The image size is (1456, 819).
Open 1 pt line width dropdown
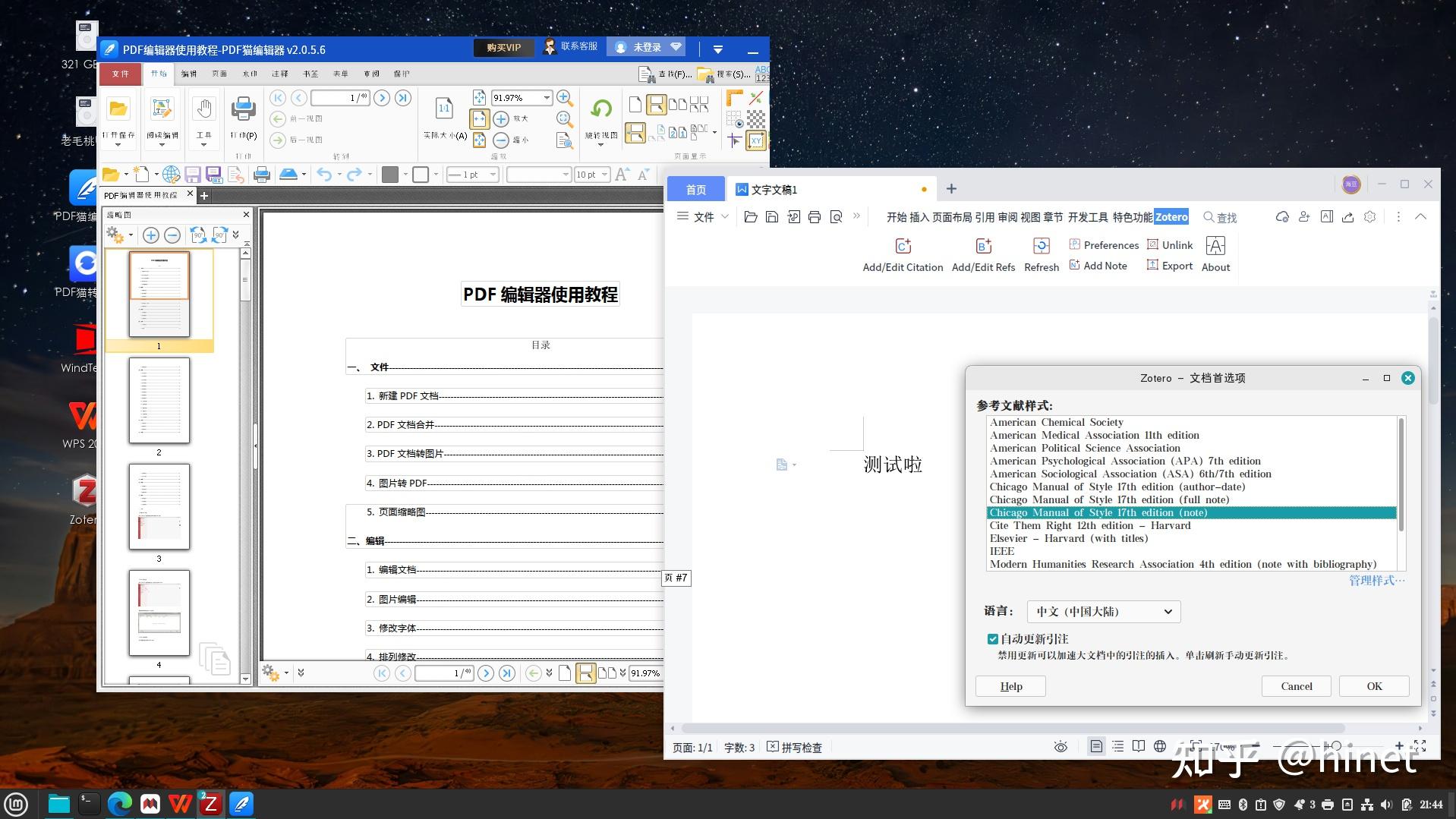(x=493, y=175)
